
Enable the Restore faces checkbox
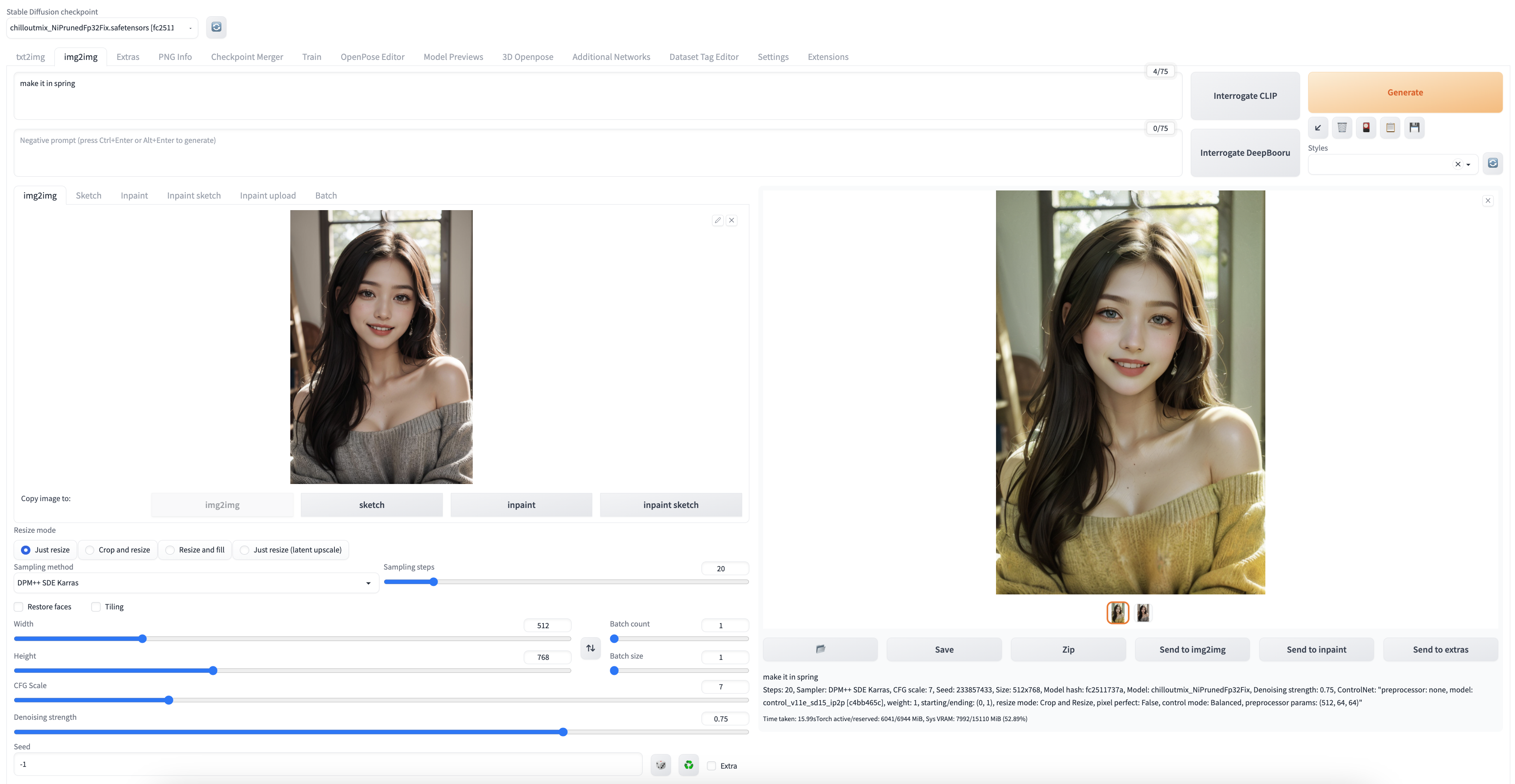(x=19, y=606)
